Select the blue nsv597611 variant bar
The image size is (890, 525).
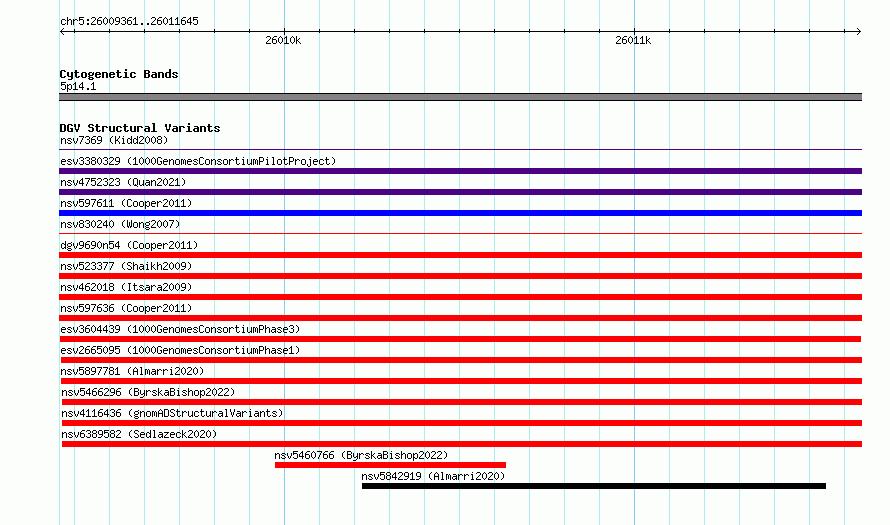(x=460, y=213)
